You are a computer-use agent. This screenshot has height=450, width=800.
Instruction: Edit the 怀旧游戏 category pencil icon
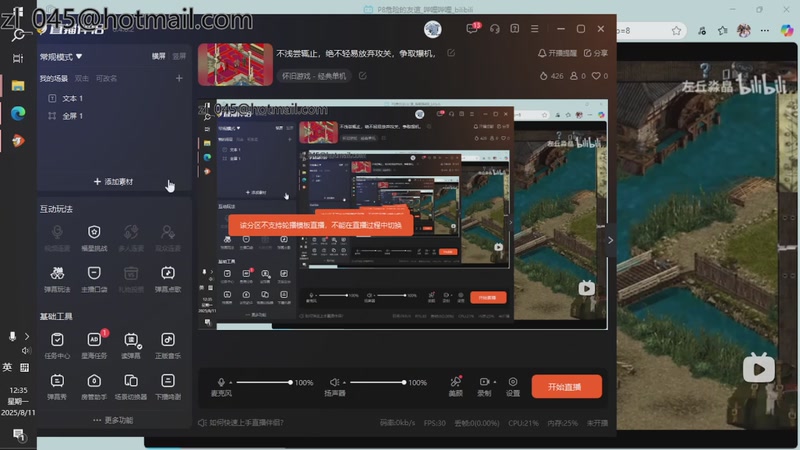coord(362,76)
